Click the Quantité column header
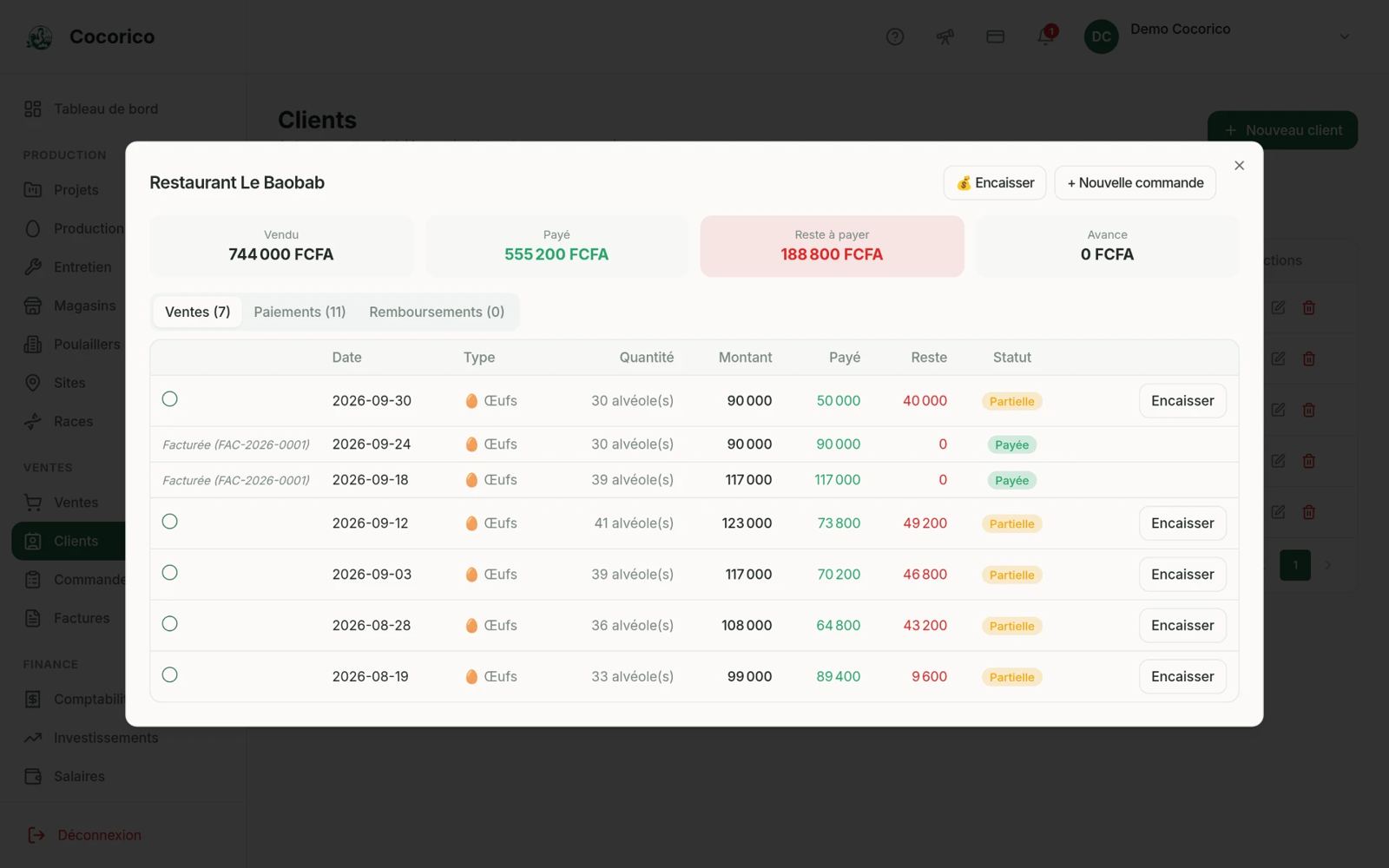 646,358
